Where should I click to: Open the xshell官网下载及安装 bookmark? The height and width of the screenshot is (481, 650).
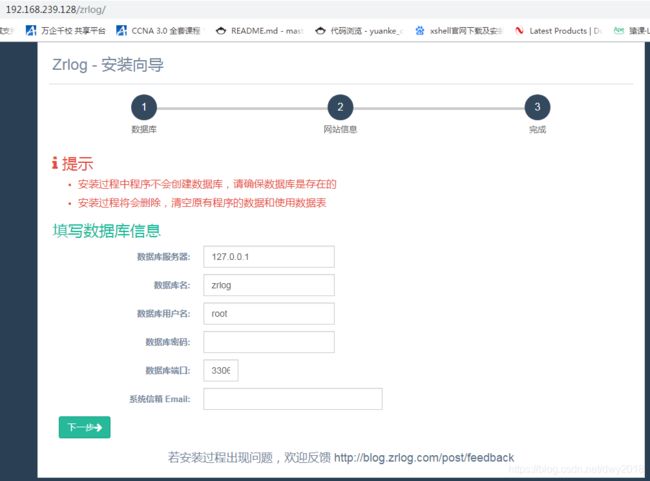tap(458, 31)
